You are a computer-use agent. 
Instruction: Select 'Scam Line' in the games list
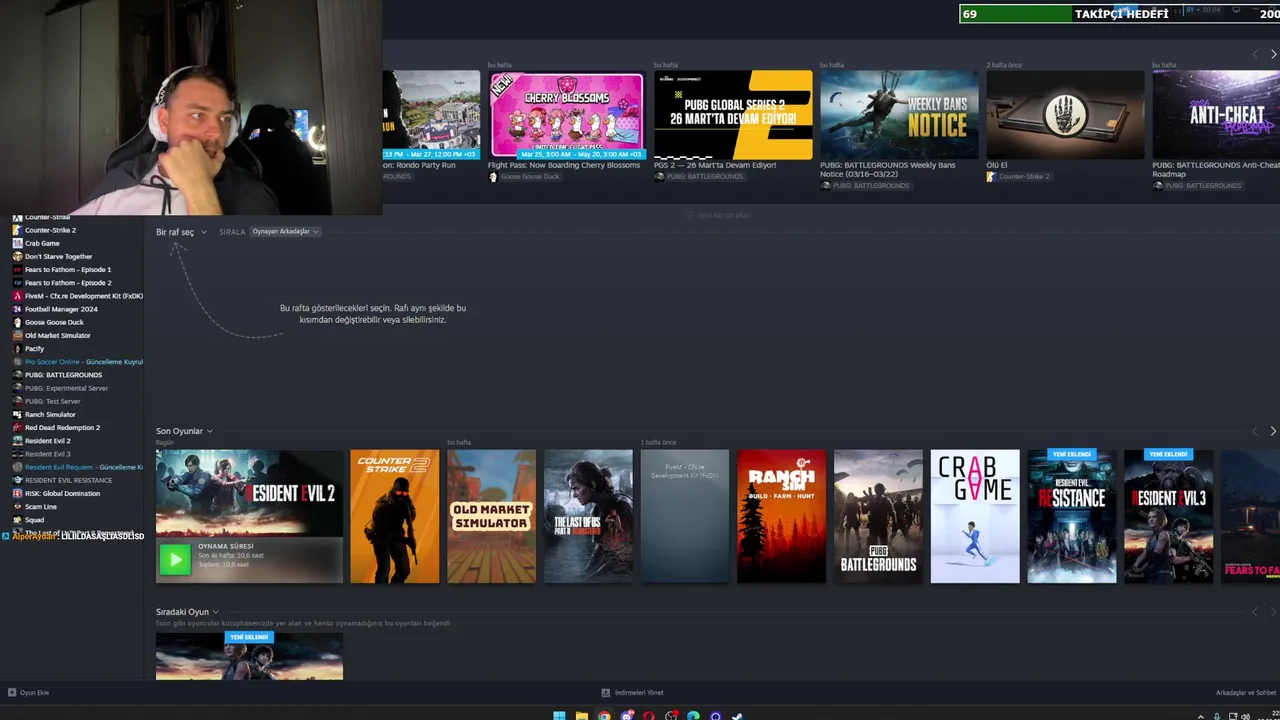(x=41, y=507)
